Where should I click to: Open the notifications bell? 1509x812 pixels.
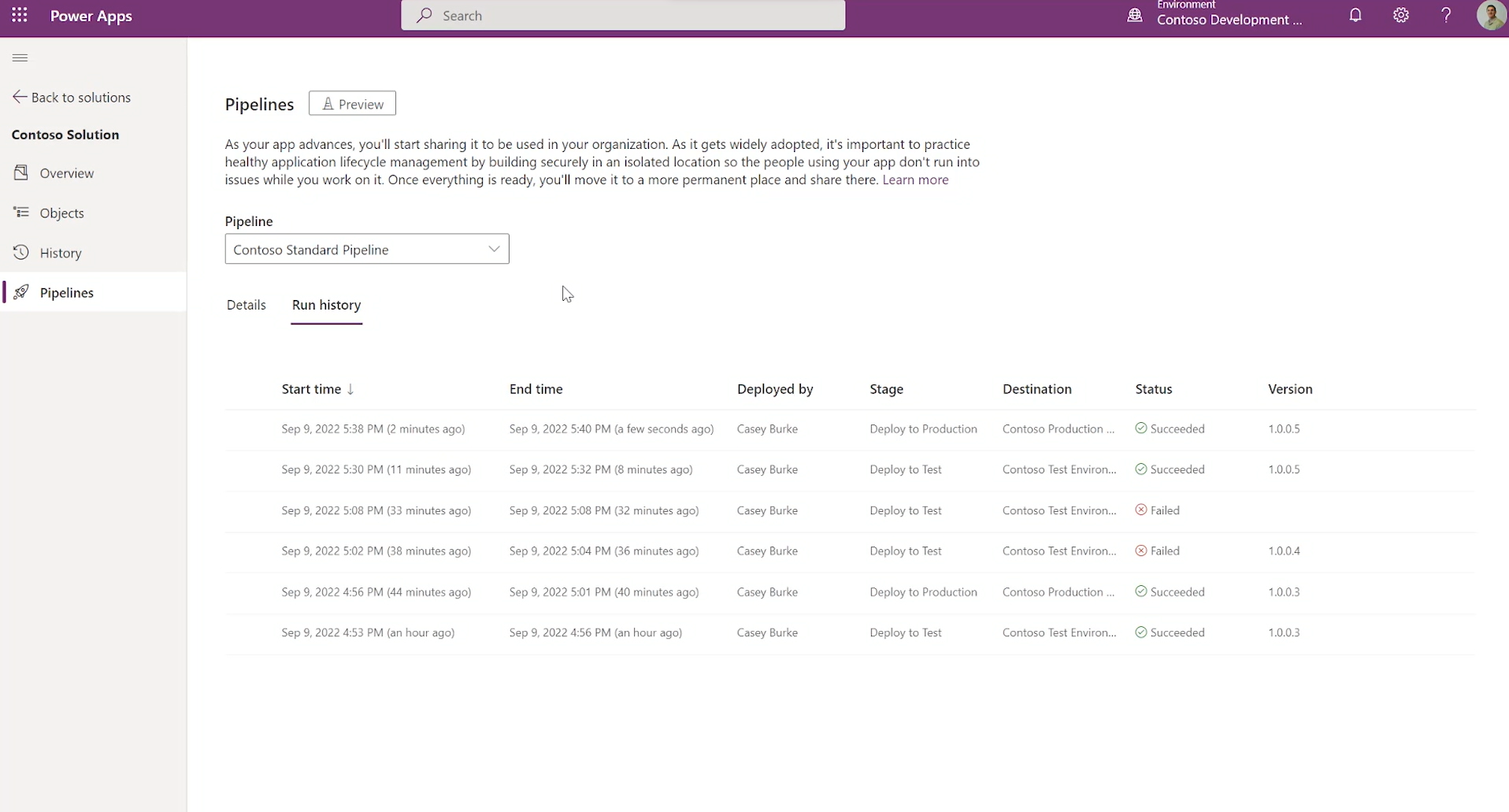pos(1355,15)
